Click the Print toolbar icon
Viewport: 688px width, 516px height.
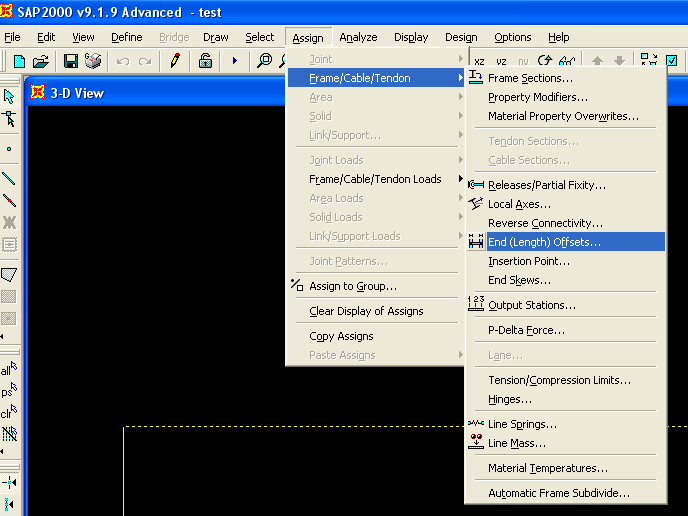[93, 61]
